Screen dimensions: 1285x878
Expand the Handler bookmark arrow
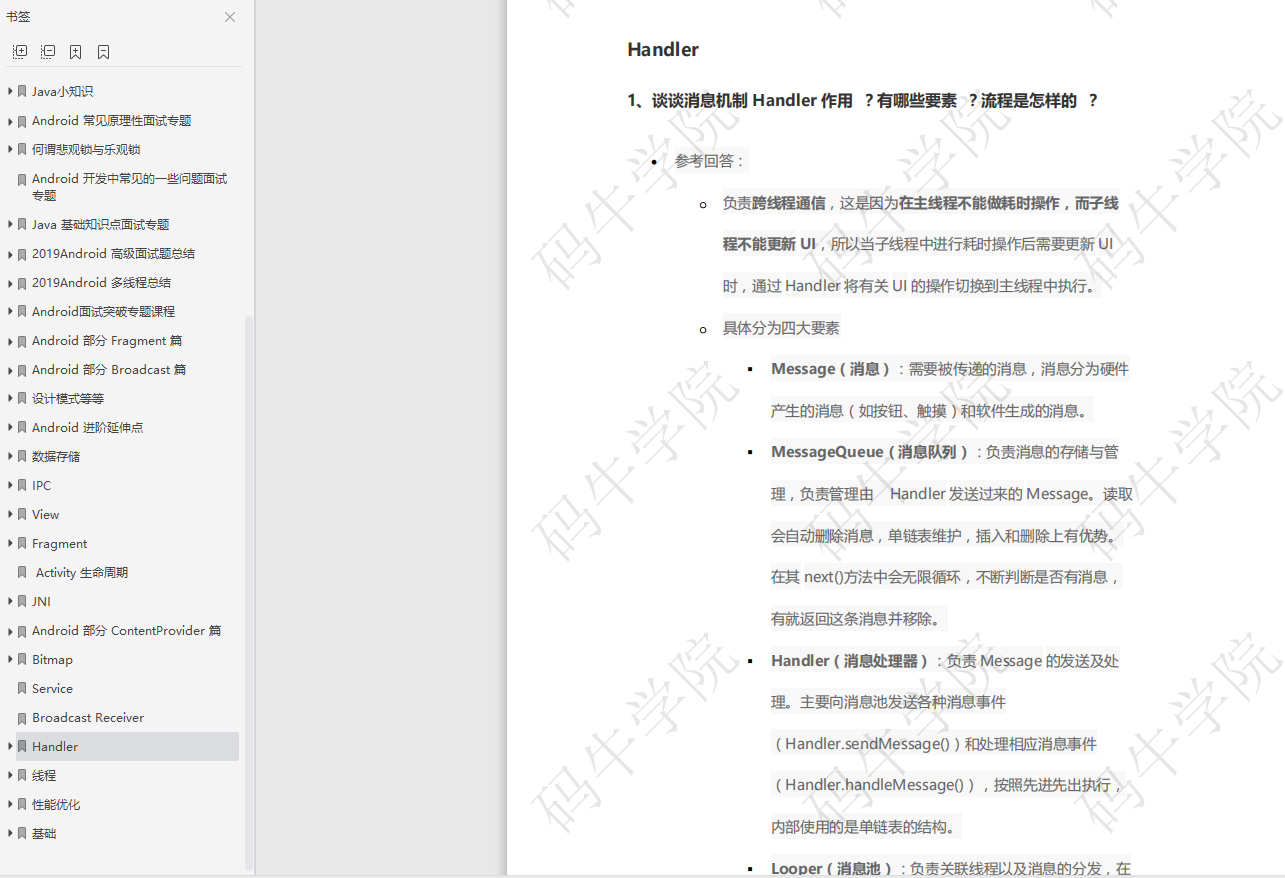pos(10,746)
